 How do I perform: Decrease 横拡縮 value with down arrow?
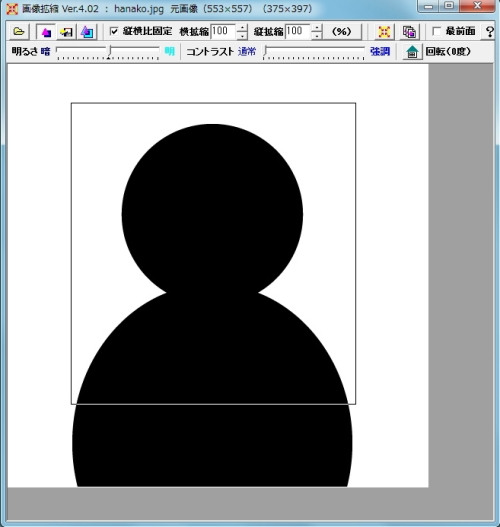(x=242, y=36)
